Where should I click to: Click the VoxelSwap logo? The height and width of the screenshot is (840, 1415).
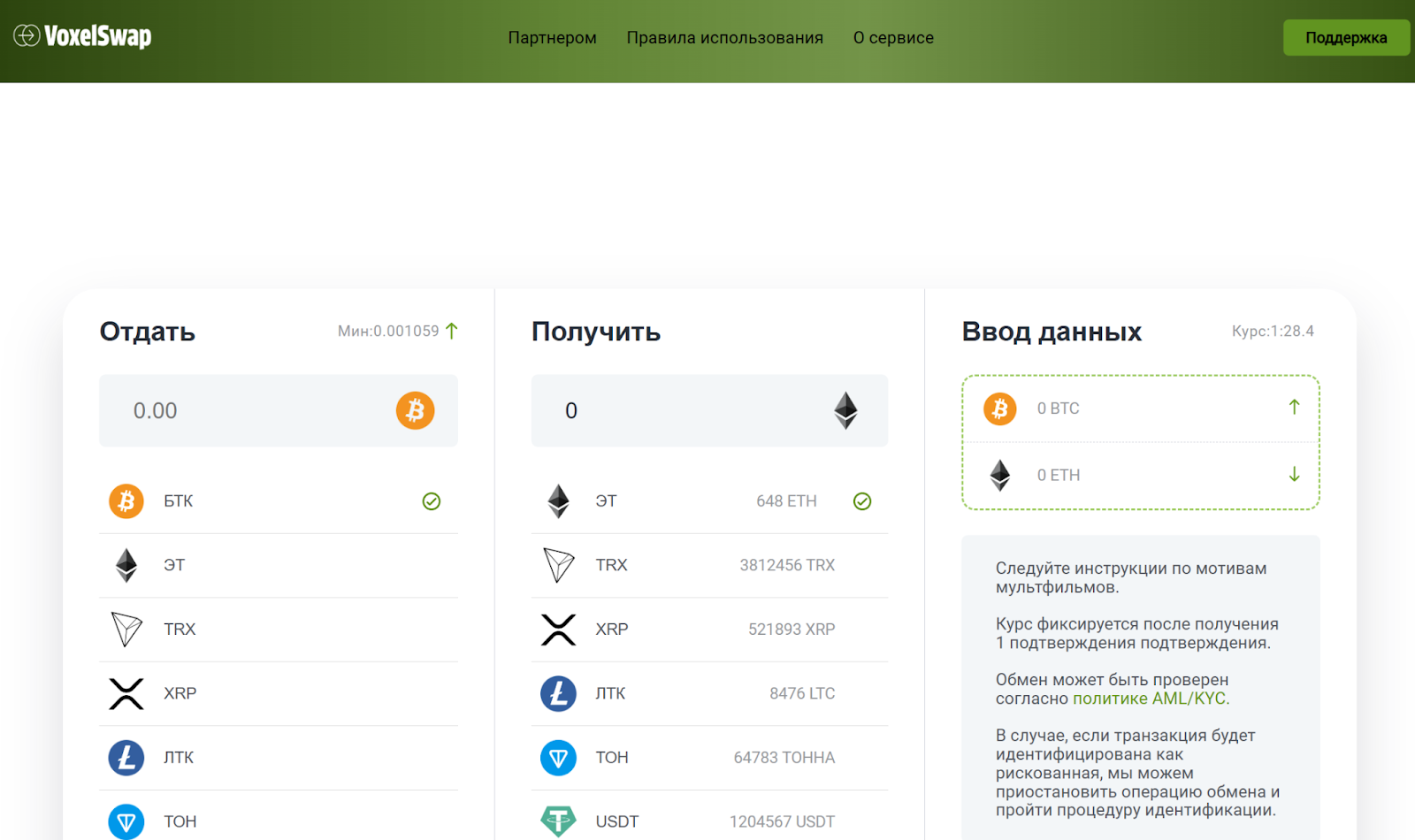pos(82,36)
